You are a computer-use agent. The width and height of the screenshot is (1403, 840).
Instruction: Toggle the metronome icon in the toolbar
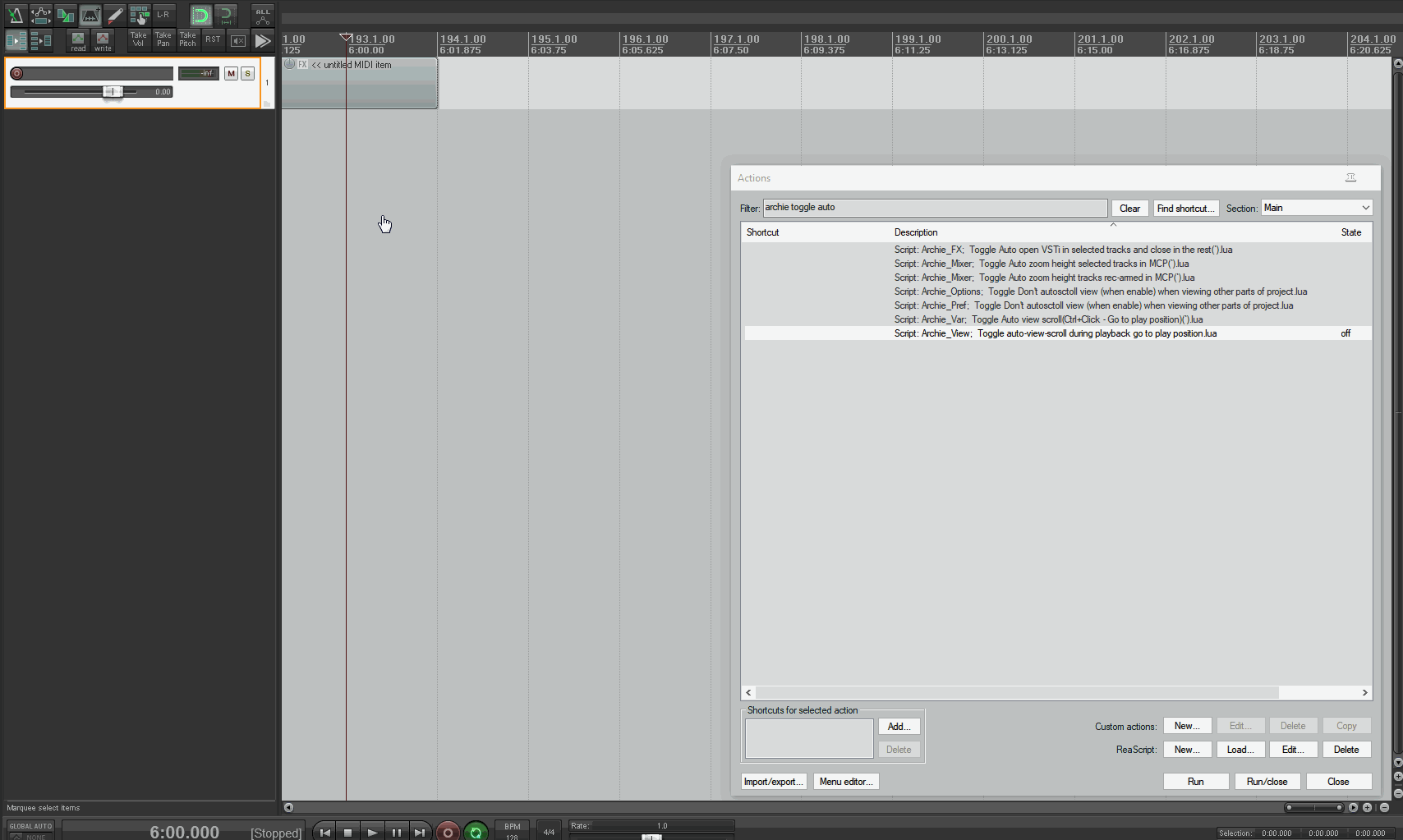tap(16, 14)
